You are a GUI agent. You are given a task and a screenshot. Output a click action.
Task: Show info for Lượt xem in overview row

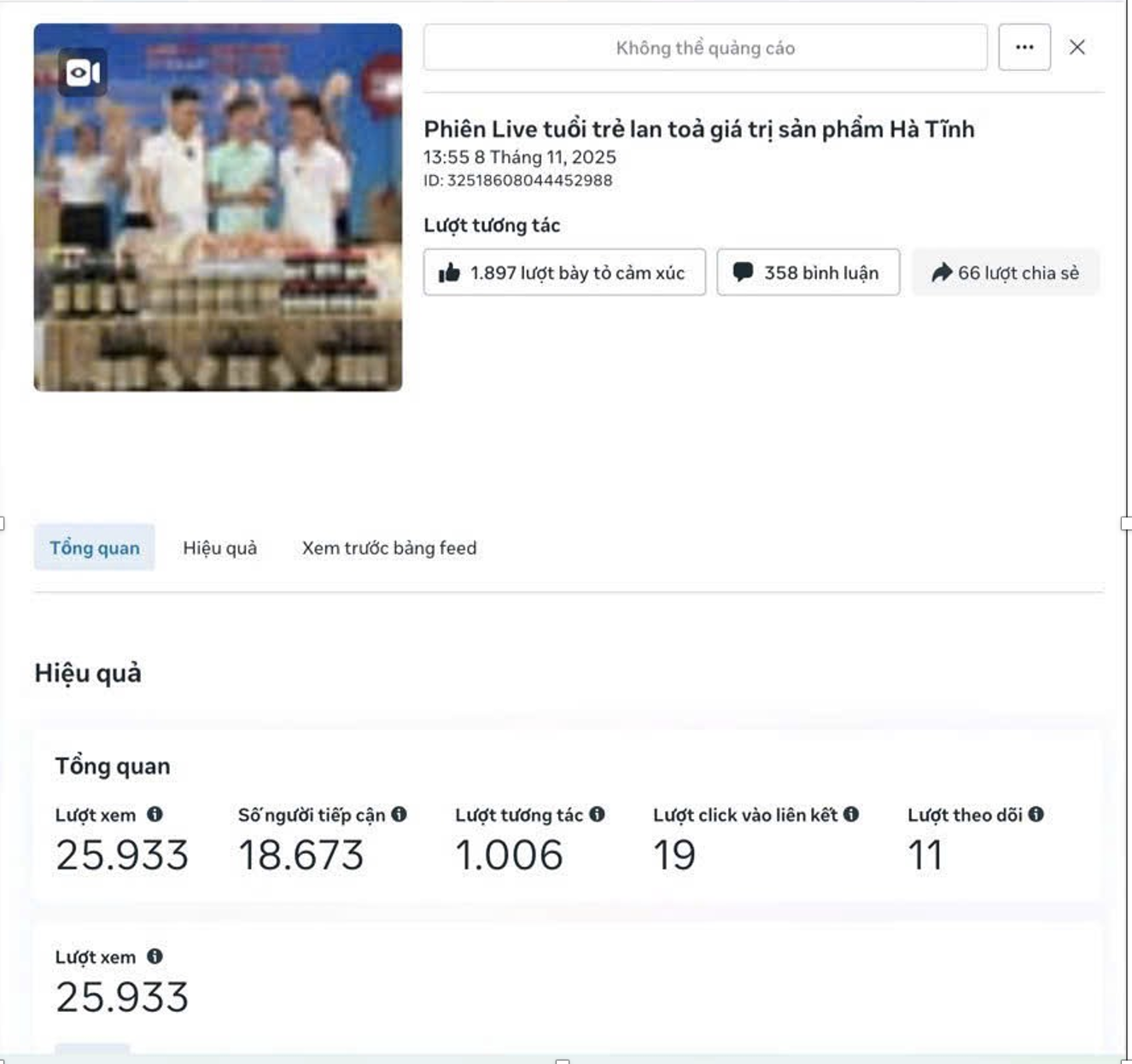[155, 815]
